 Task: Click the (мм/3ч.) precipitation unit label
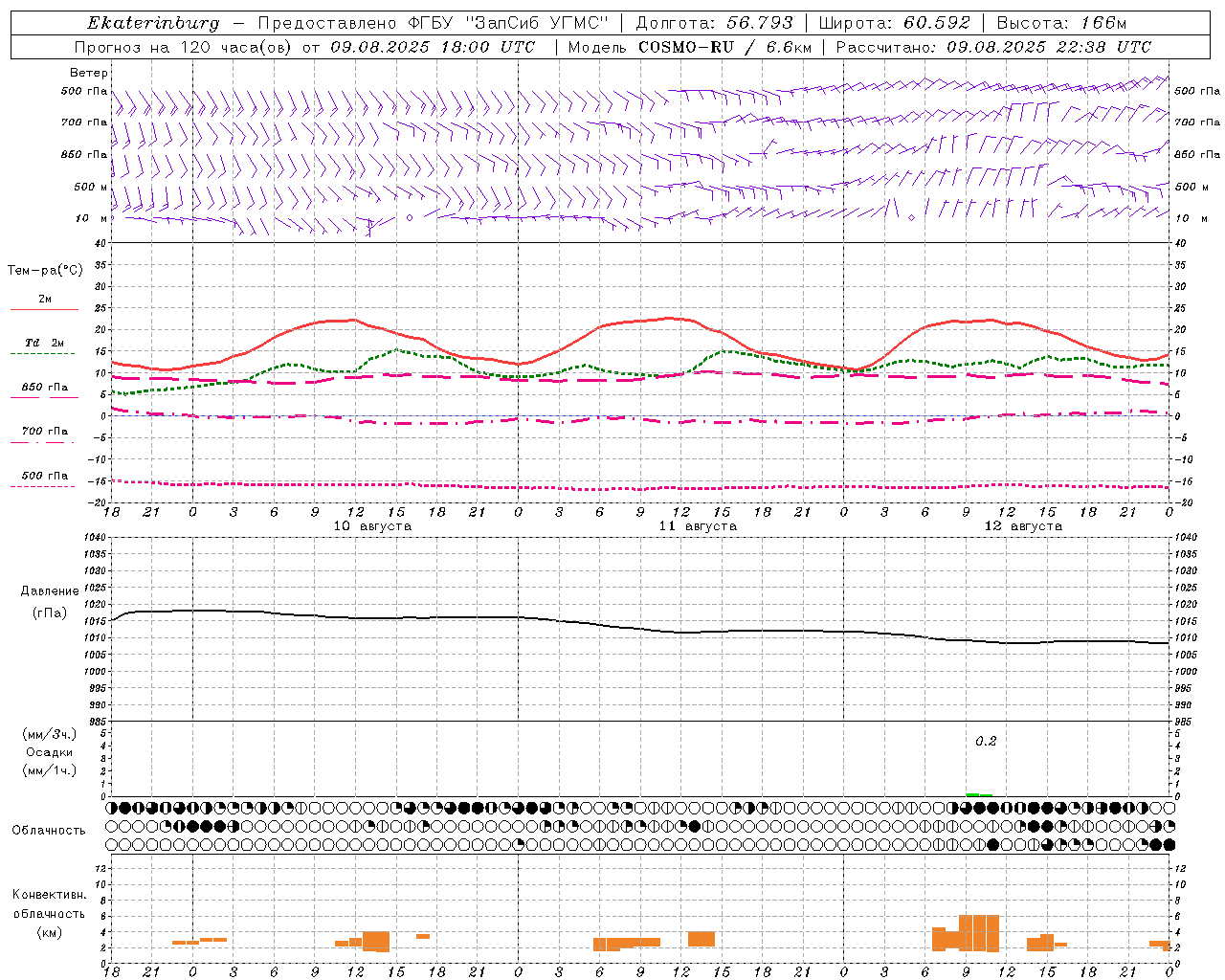[x=50, y=734]
